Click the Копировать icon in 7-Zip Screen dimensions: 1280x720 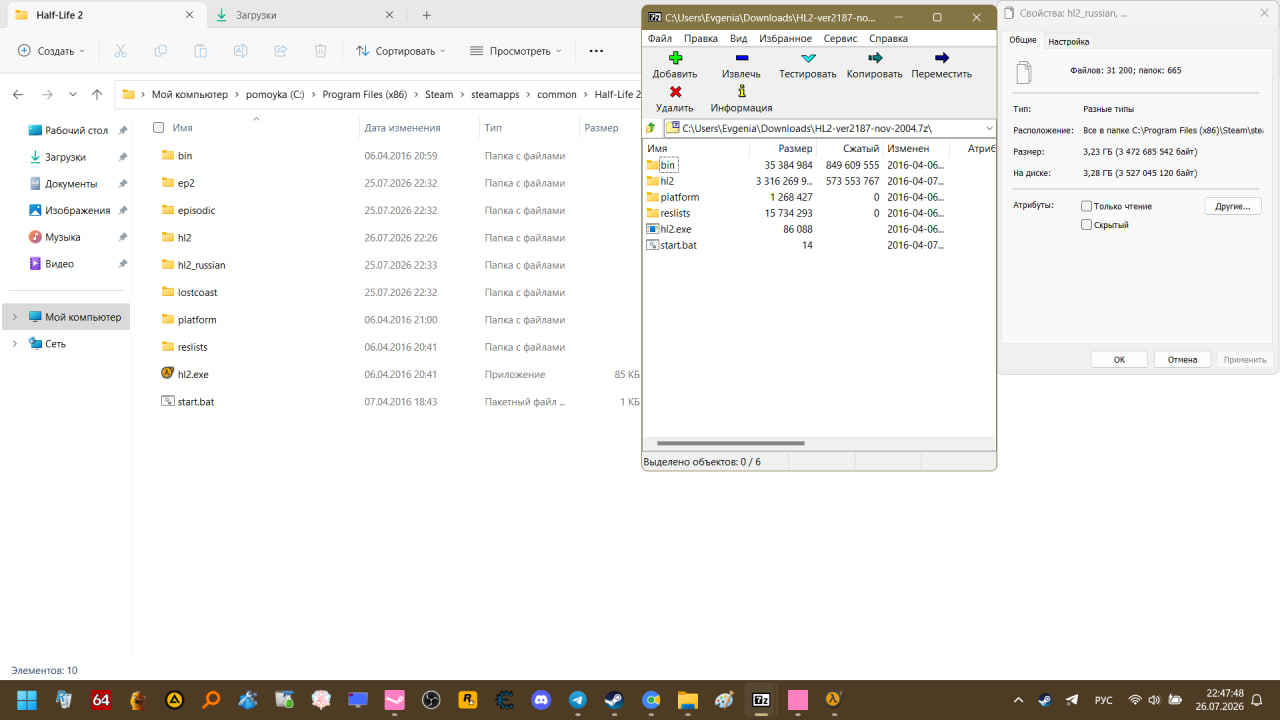point(875,58)
